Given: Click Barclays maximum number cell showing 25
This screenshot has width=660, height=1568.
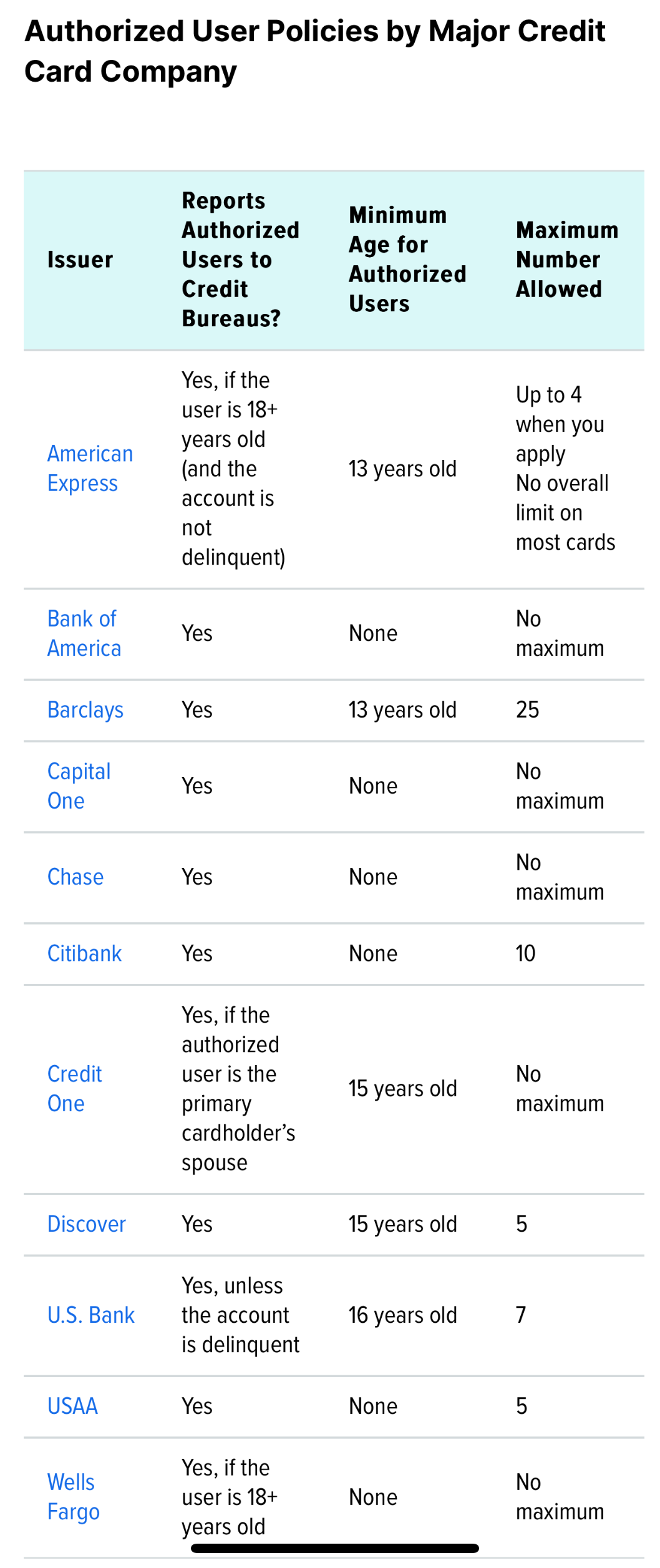Looking at the screenshot, I should [527, 710].
